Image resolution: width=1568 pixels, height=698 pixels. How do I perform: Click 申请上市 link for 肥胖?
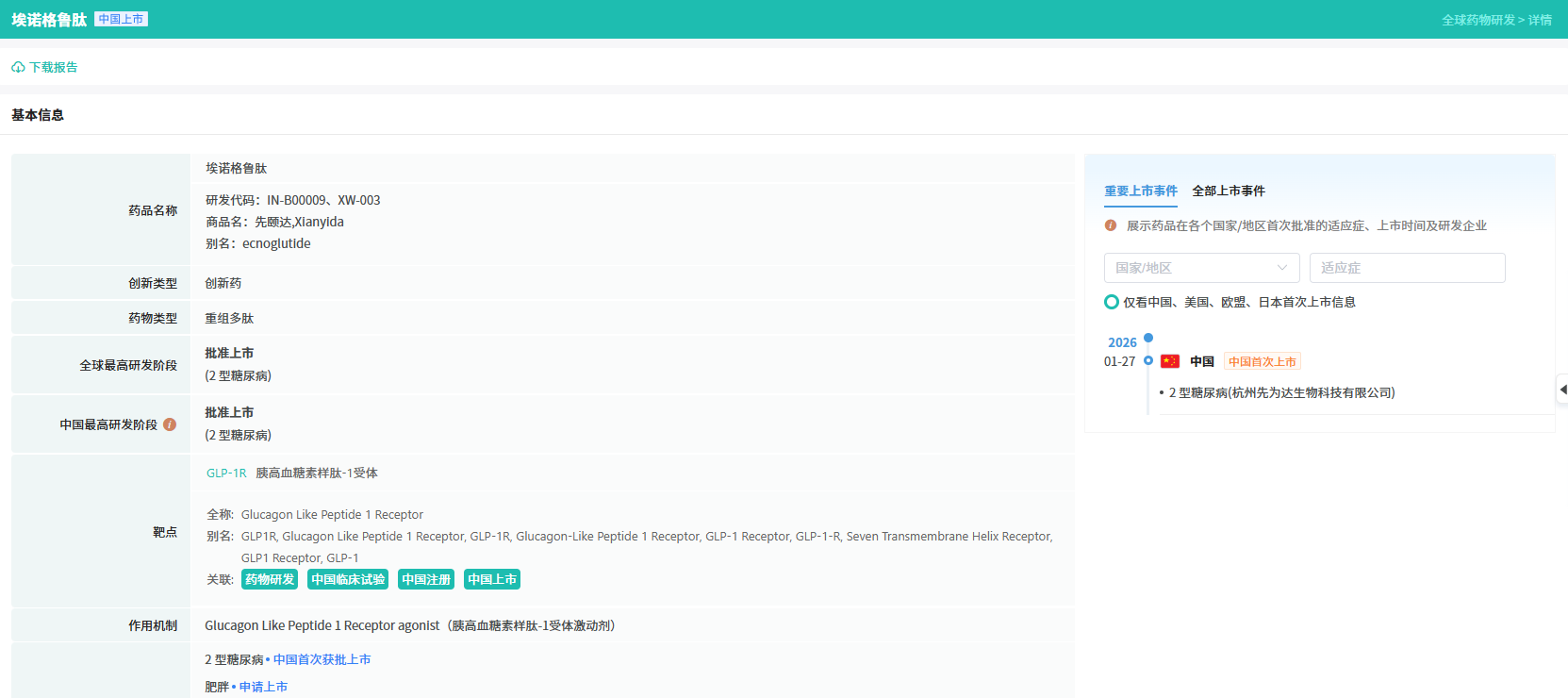(263, 688)
